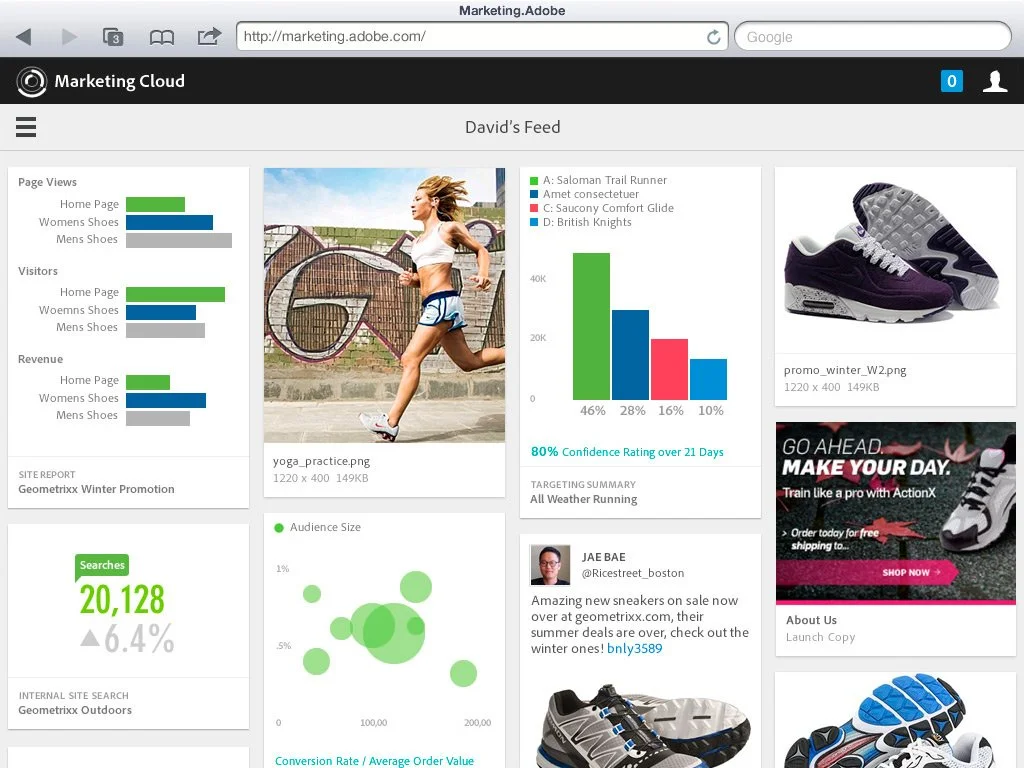Click the red Saucony Comfort Glide legend swatch
This screenshot has height=768, width=1024.
534,208
